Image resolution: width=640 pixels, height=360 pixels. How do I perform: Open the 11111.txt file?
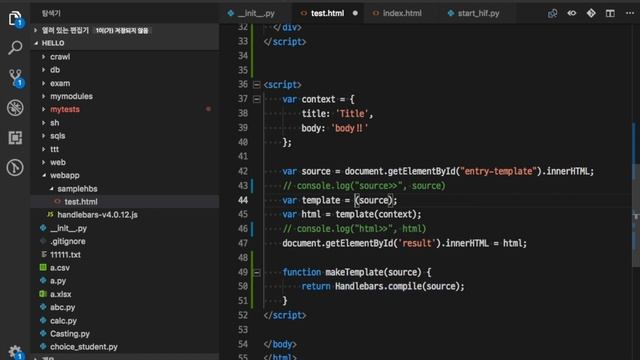pos(65,255)
